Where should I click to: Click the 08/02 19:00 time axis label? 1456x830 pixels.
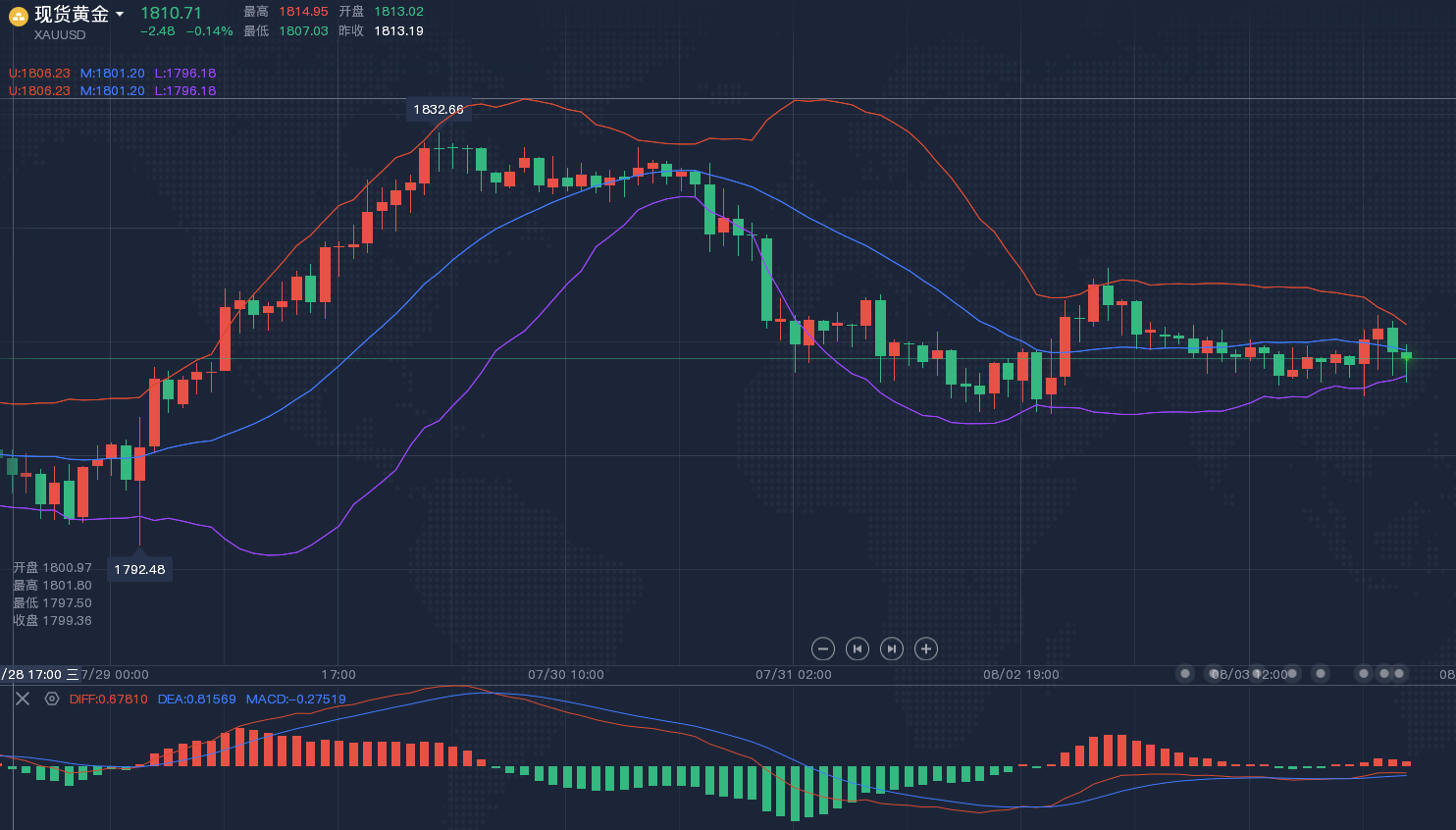(1021, 675)
